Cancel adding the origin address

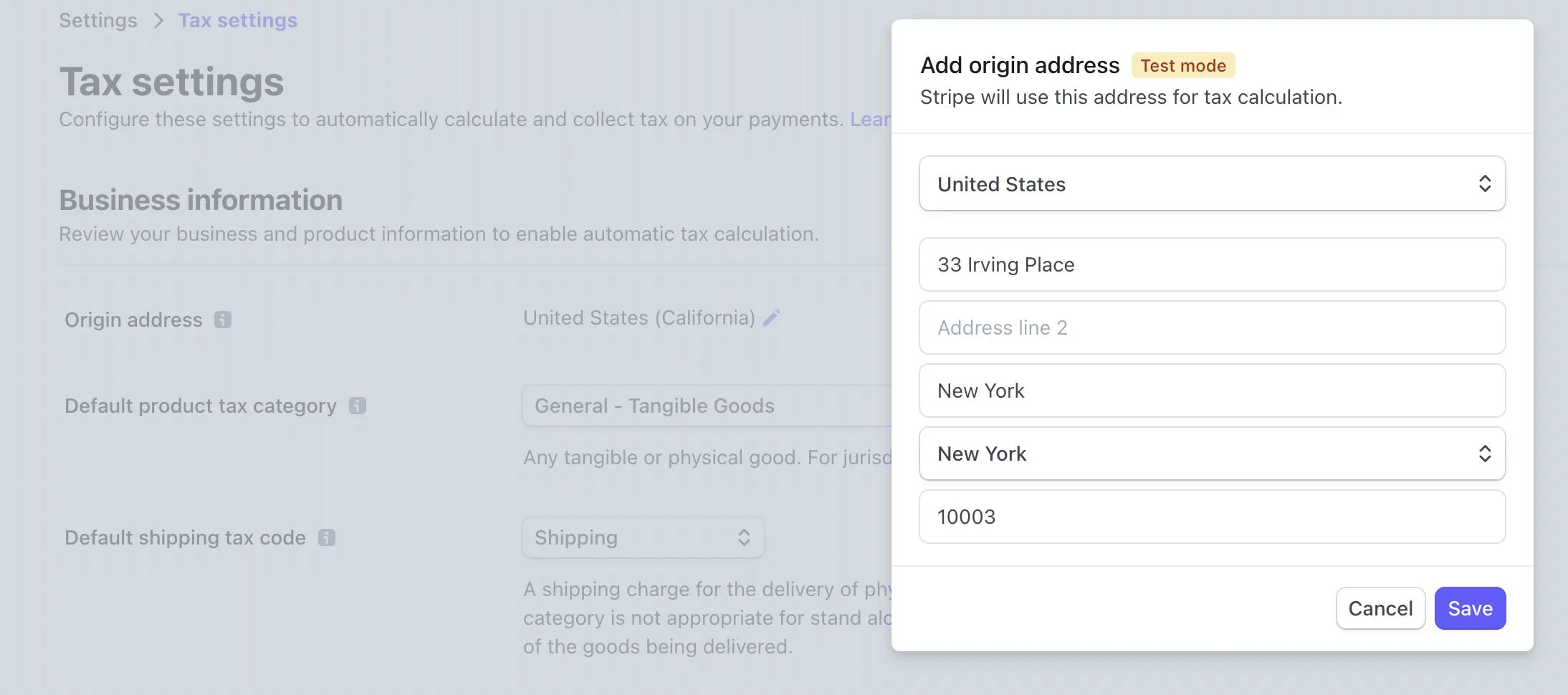1380,608
